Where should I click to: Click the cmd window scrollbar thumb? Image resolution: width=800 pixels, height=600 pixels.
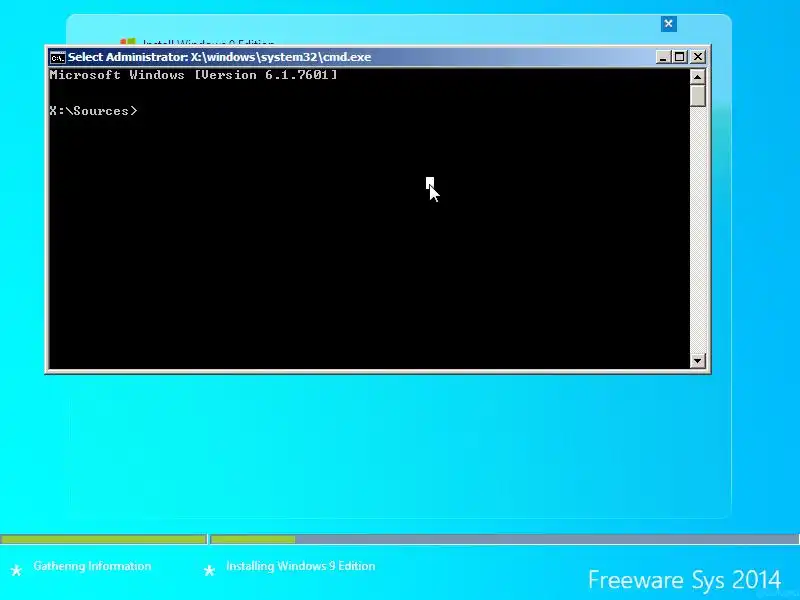pos(697,96)
